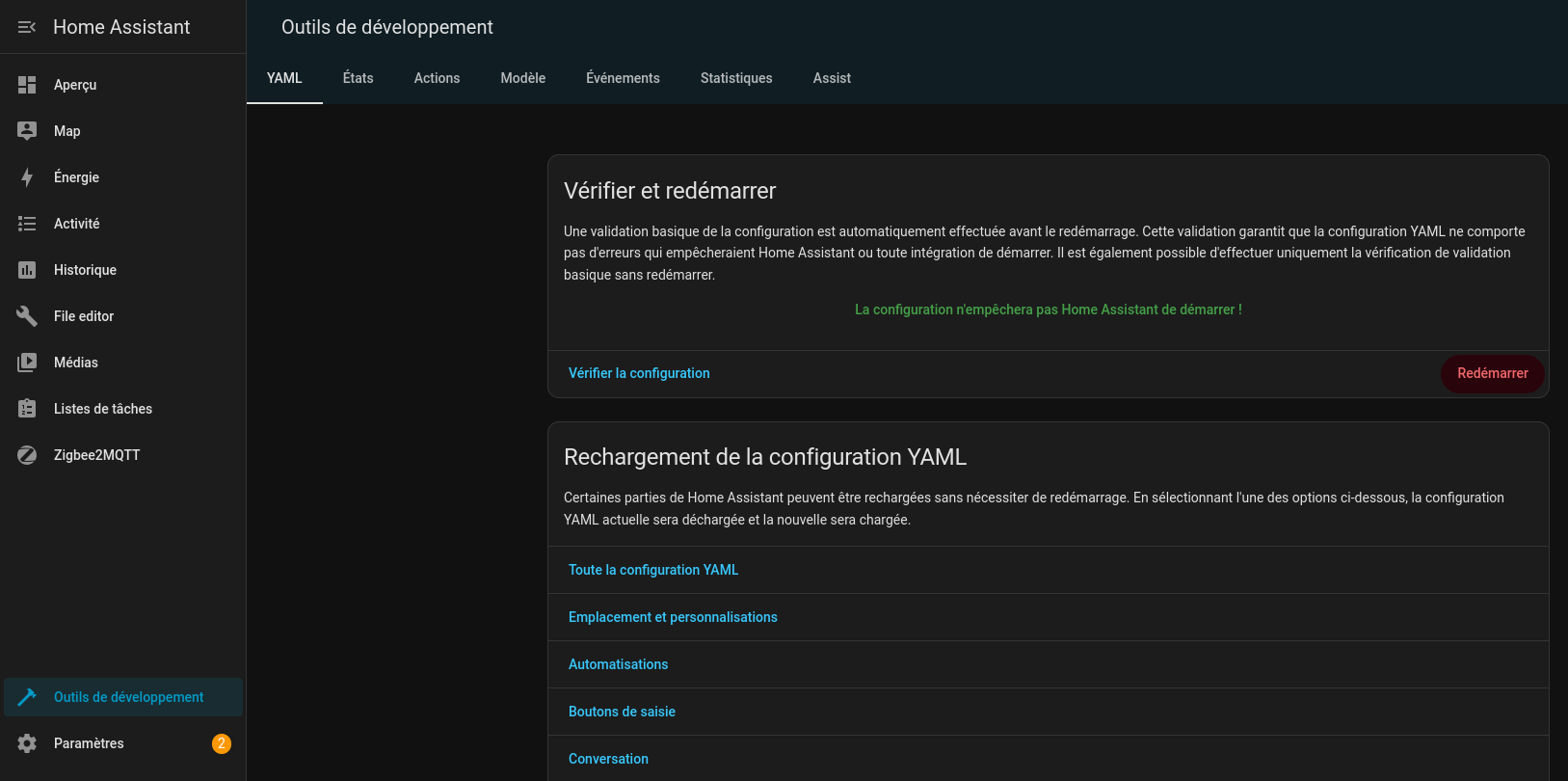The height and width of the screenshot is (781, 1568).
Task: Open the Statistiques tab
Action: 736,78
